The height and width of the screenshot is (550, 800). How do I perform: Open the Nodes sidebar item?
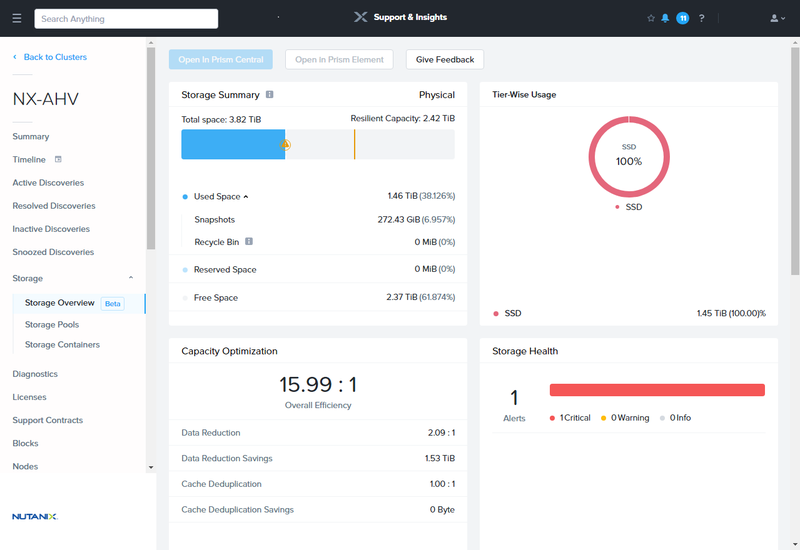point(25,466)
